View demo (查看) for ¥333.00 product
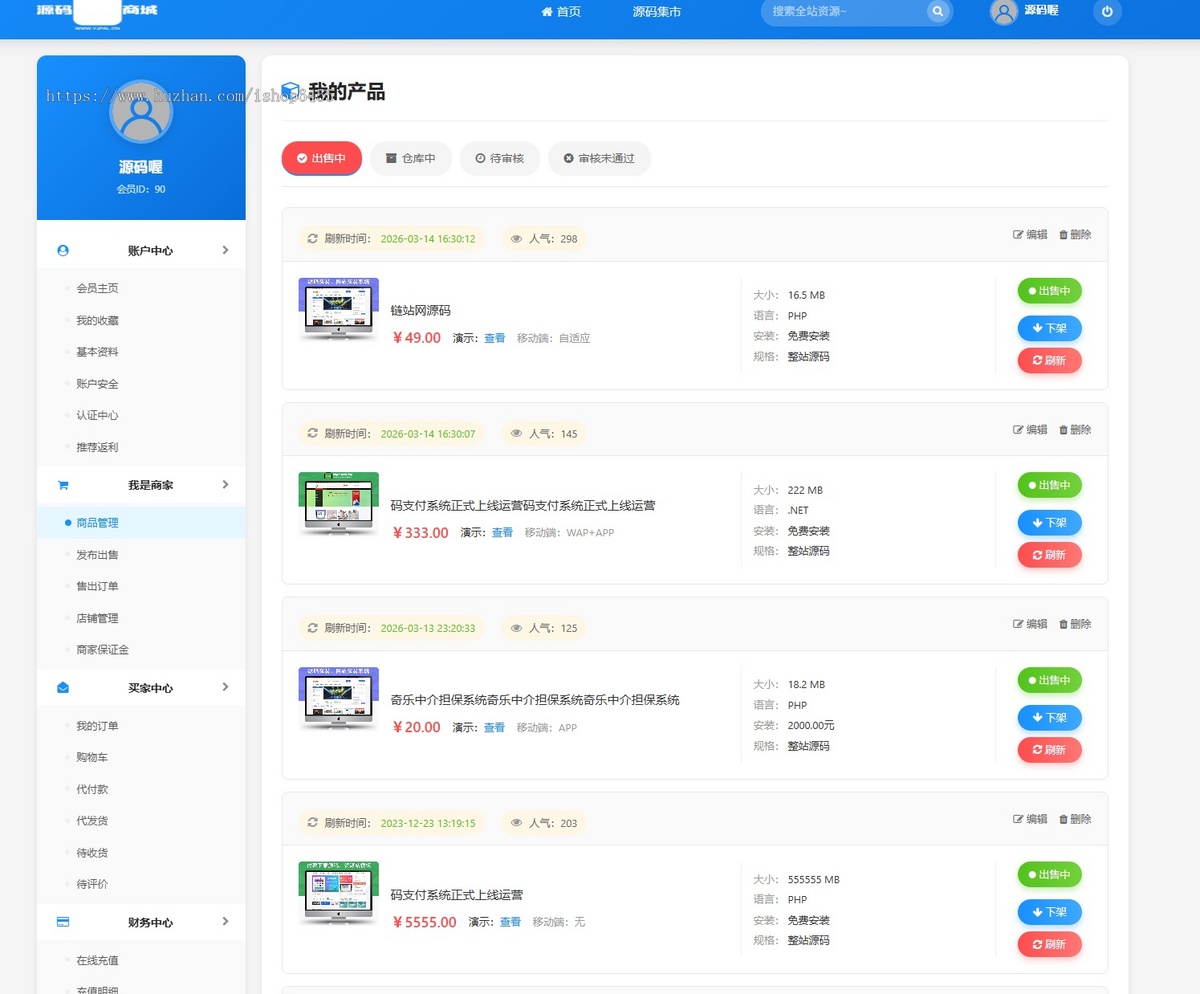 click(x=502, y=533)
